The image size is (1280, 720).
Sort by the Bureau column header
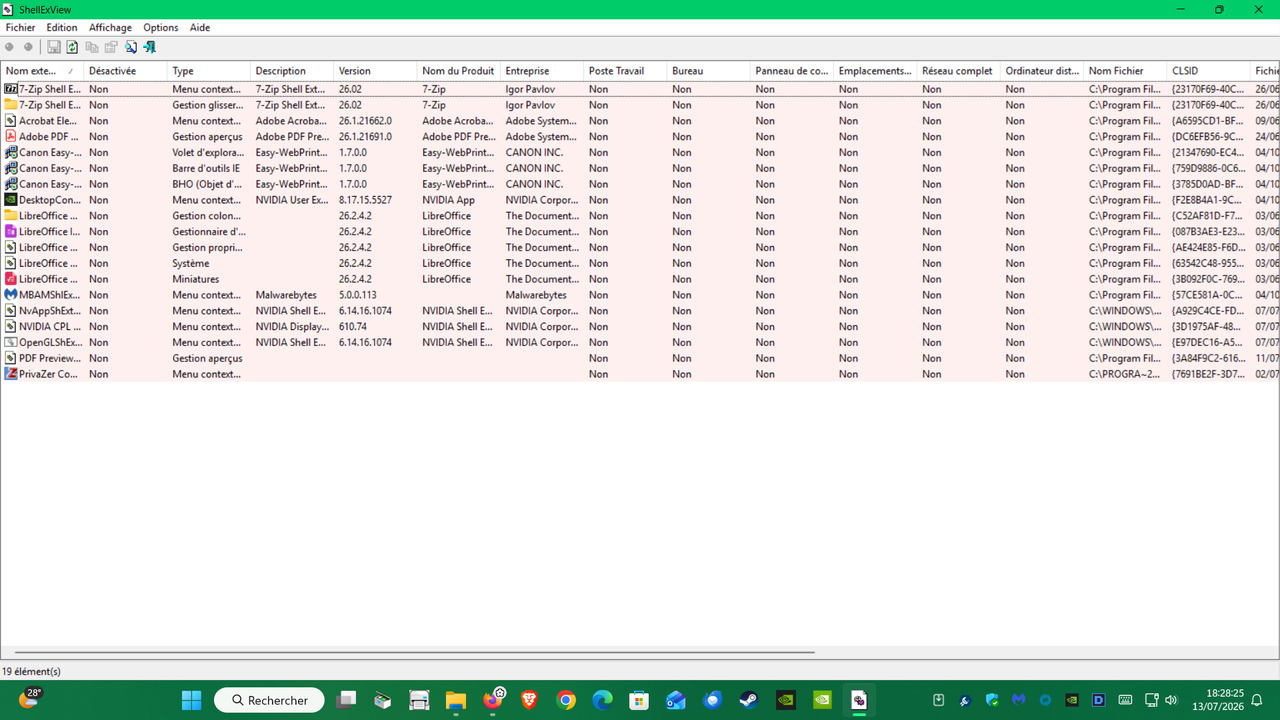click(708, 71)
